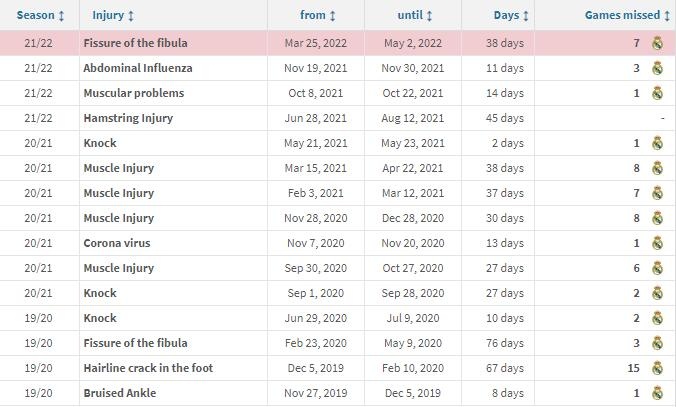Viewport: 676px width, 407px height.
Task: Click the 'until' column header
Action: (x=410, y=15)
